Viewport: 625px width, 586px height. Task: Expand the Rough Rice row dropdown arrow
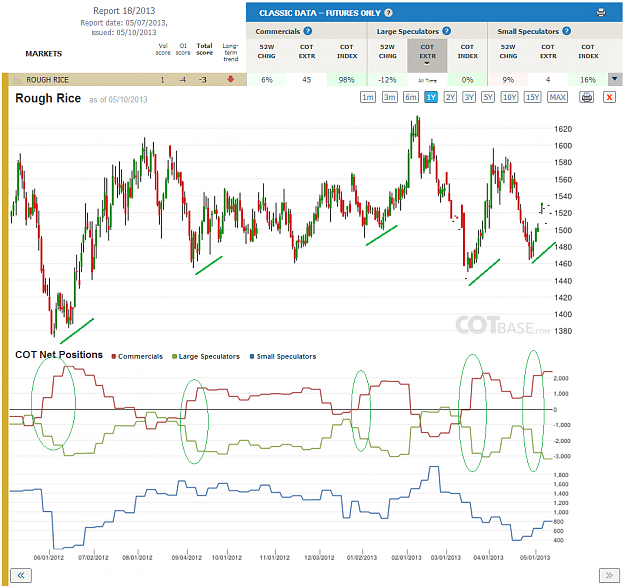(x=615, y=79)
